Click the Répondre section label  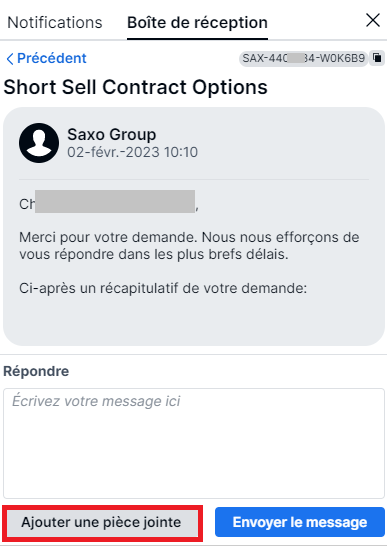[36, 371]
